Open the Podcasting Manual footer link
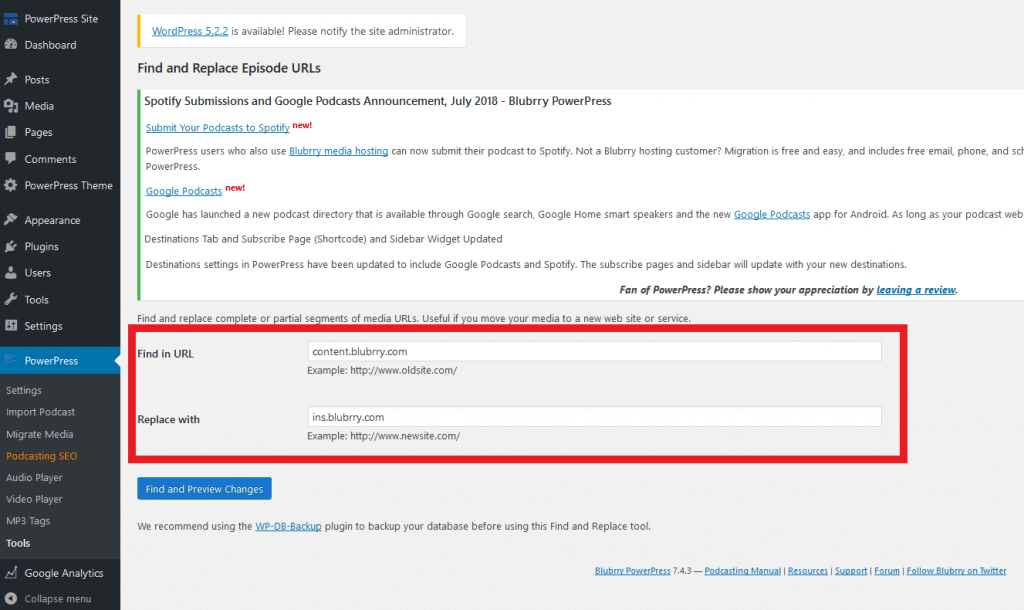Viewport: 1024px width, 610px height. [743, 571]
